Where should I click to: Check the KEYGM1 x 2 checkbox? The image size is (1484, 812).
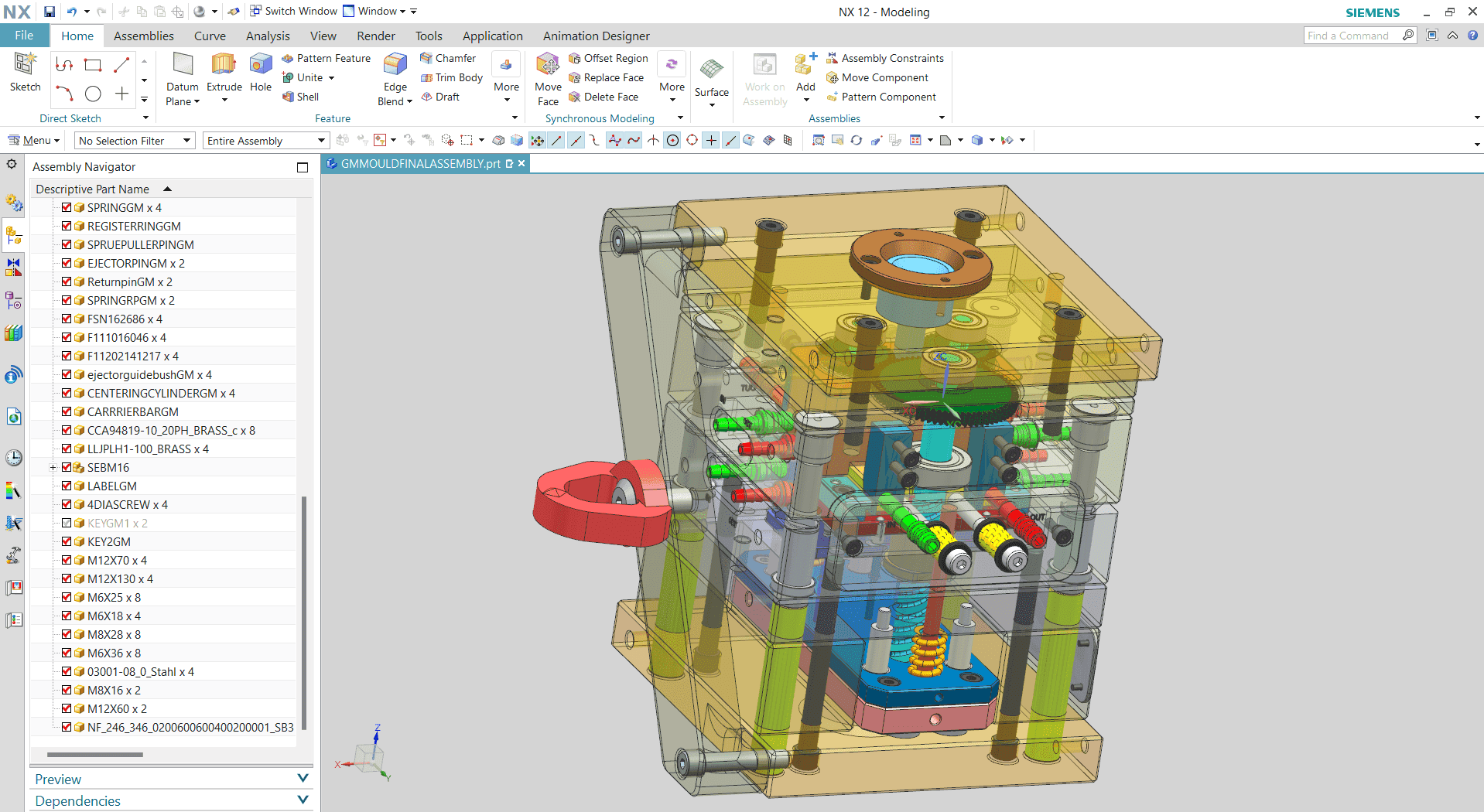67,523
